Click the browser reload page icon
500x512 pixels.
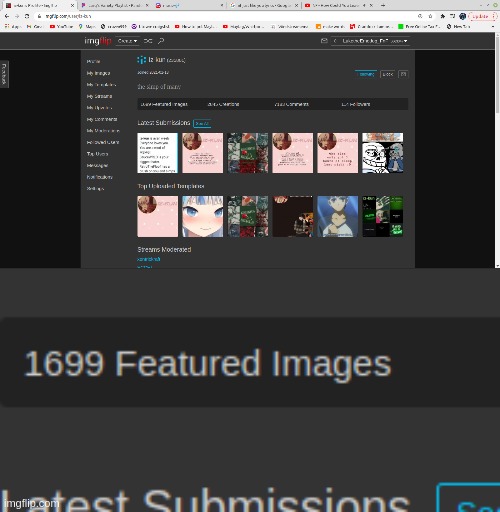(27, 16)
